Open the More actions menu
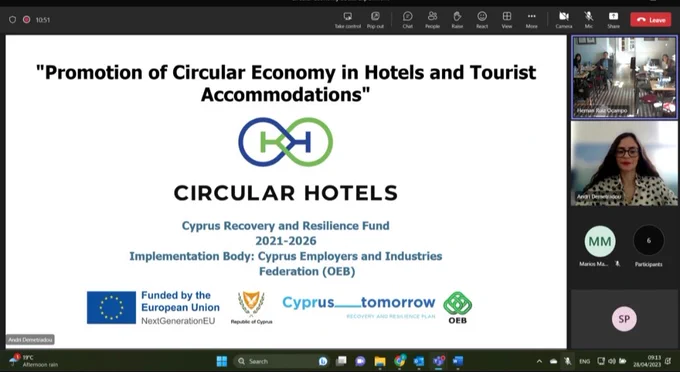The width and height of the screenshot is (680, 372). click(531, 20)
